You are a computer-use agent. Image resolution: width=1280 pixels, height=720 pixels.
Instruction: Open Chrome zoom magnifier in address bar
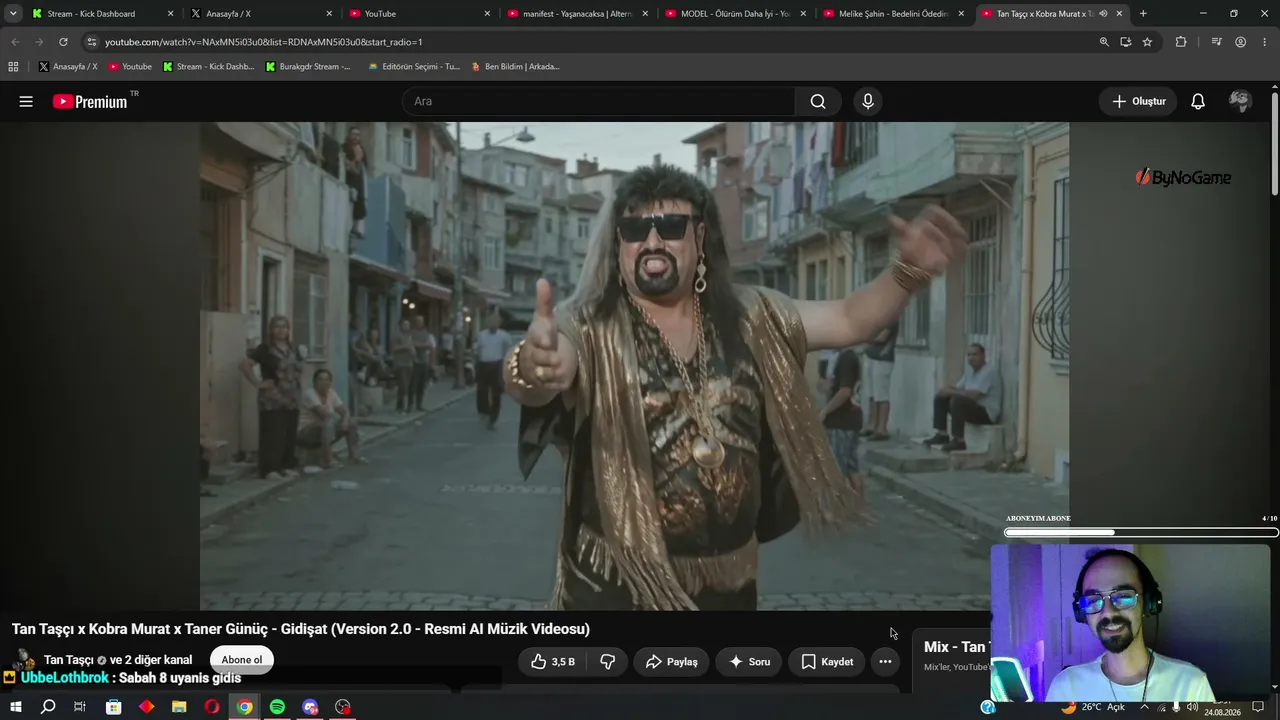tap(1104, 42)
